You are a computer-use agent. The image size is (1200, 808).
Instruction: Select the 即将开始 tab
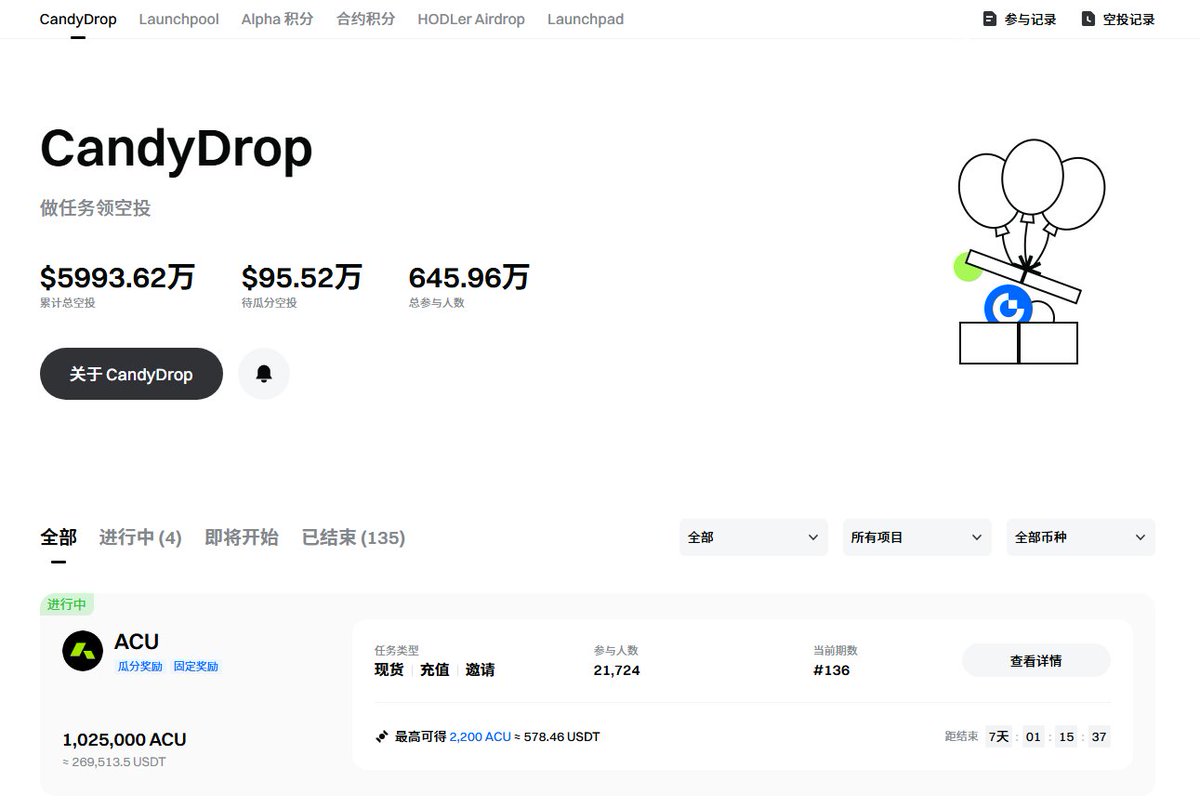coord(240,537)
